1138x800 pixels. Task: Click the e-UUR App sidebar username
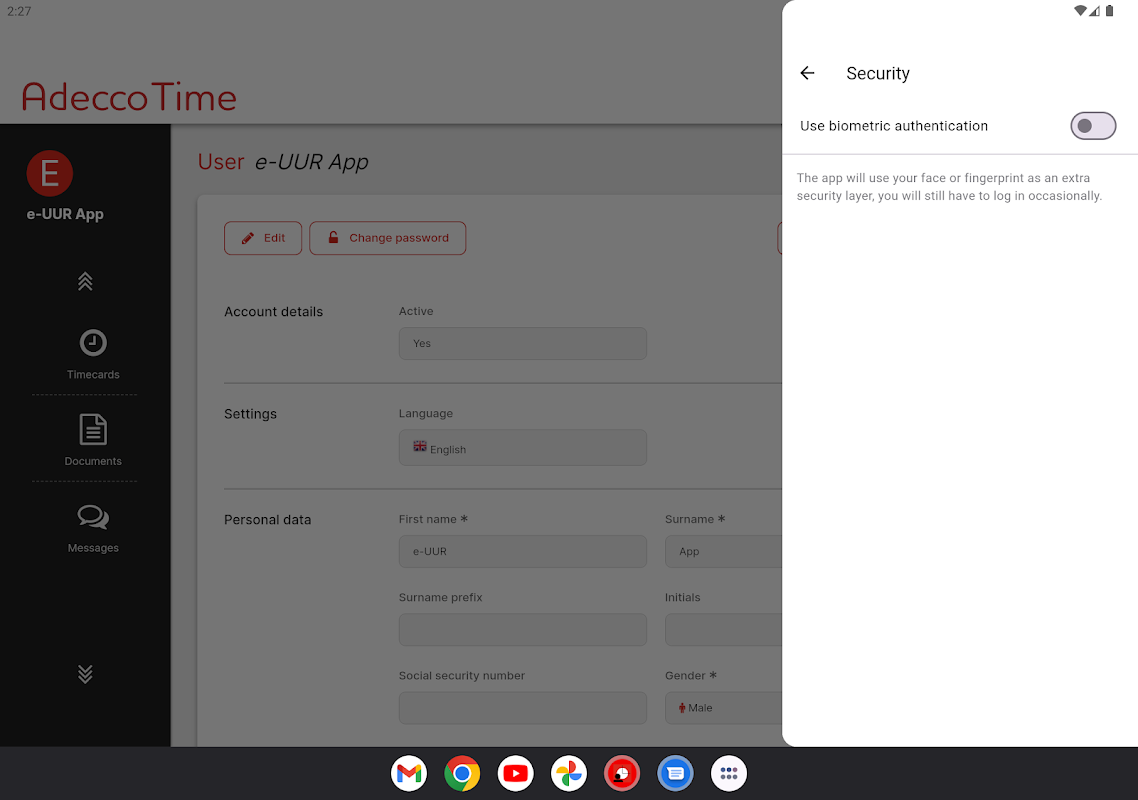(x=65, y=214)
